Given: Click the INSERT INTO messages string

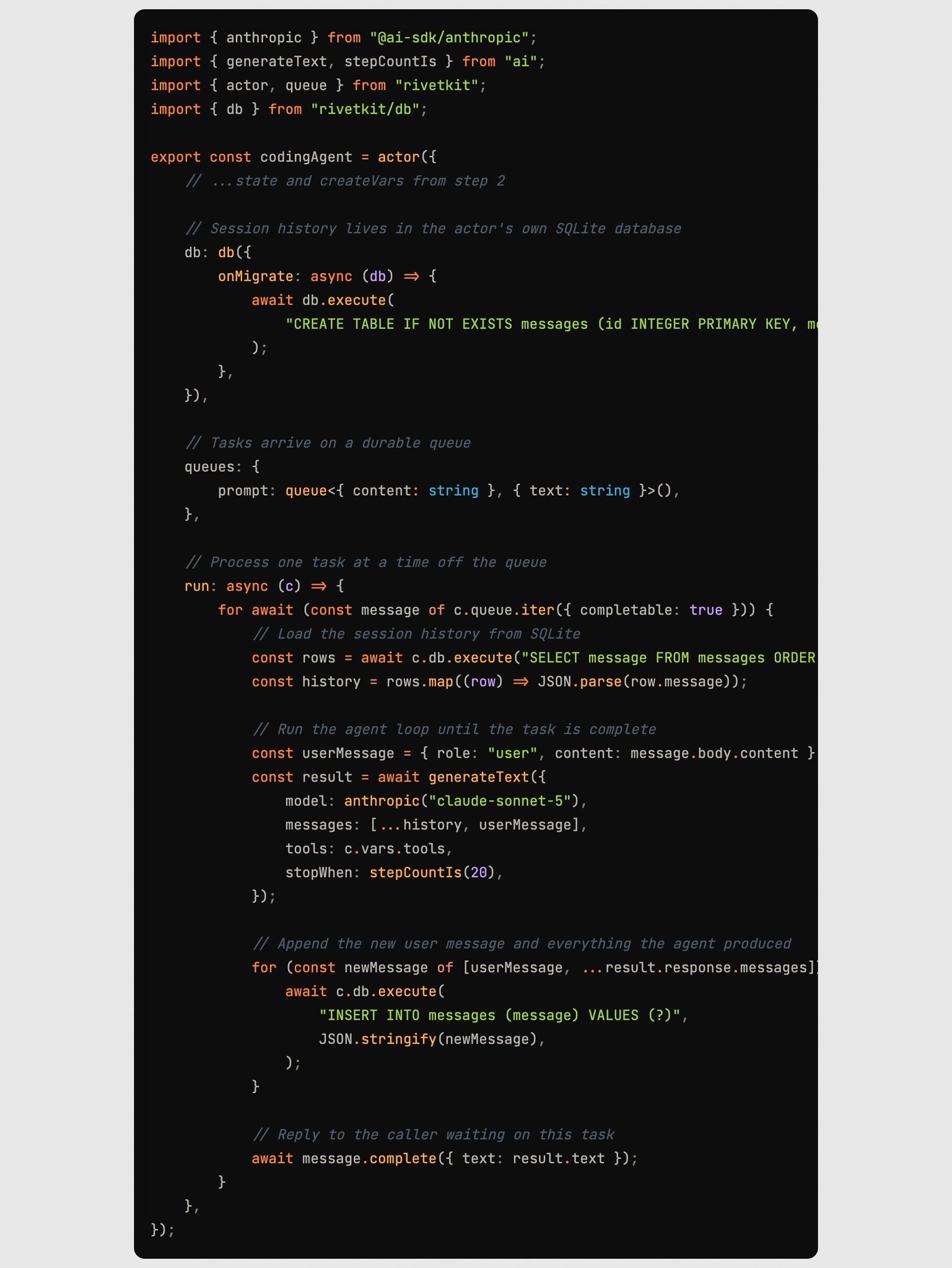Looking at the screenshot, I should (x=499, y=1015).
